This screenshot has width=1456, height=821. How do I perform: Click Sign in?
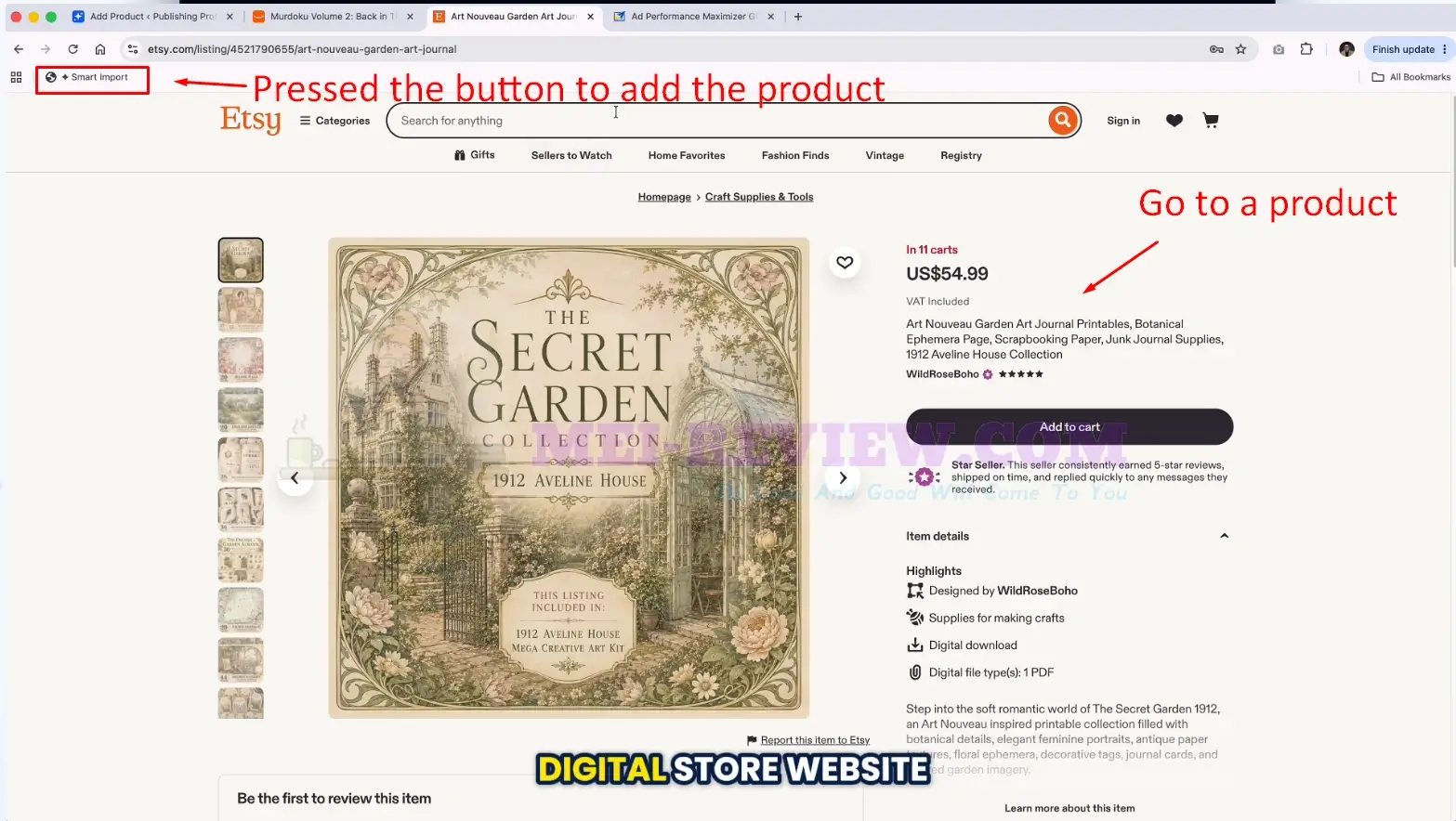tap(1123, 121)
